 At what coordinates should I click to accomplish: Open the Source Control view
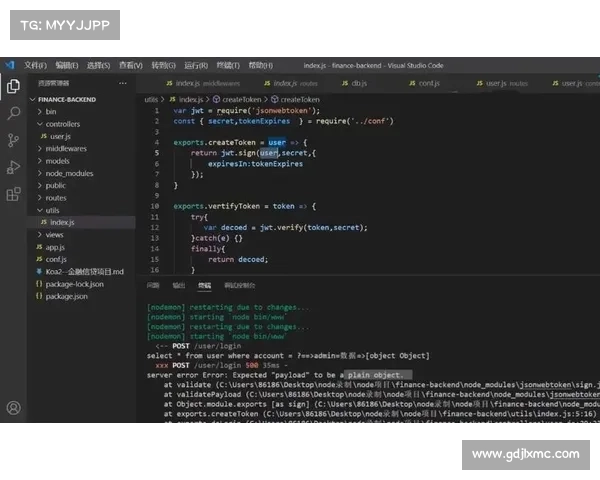[x=13, y=140]
